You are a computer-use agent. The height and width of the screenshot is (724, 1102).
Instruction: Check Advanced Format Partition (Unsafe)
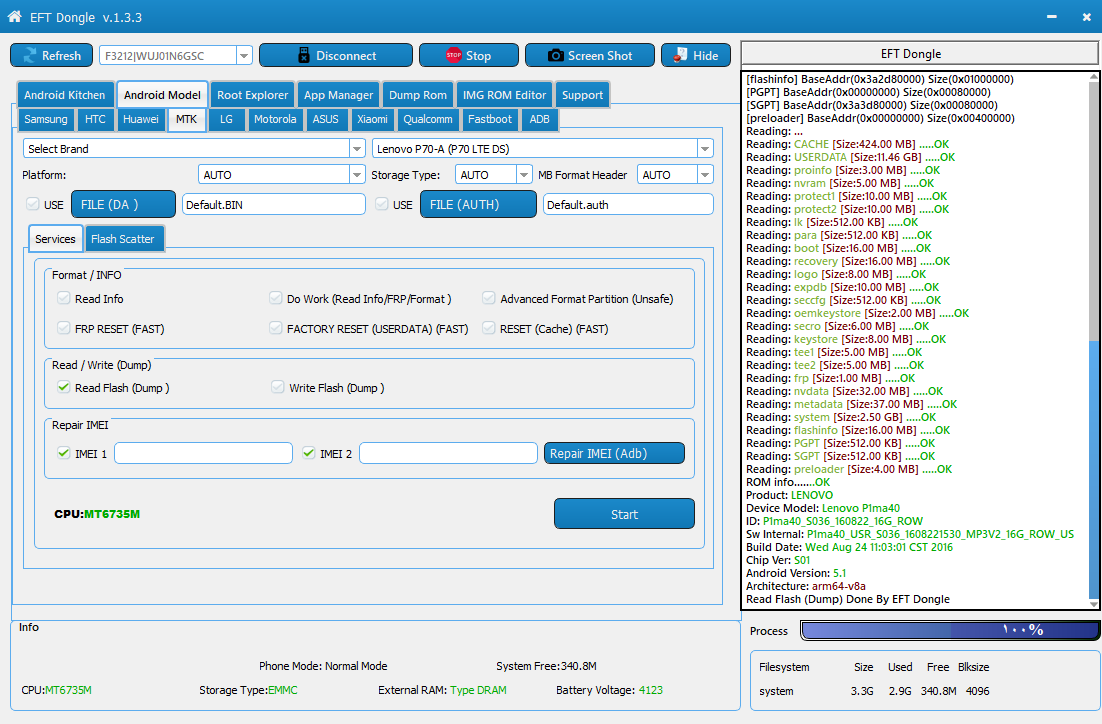488,298
